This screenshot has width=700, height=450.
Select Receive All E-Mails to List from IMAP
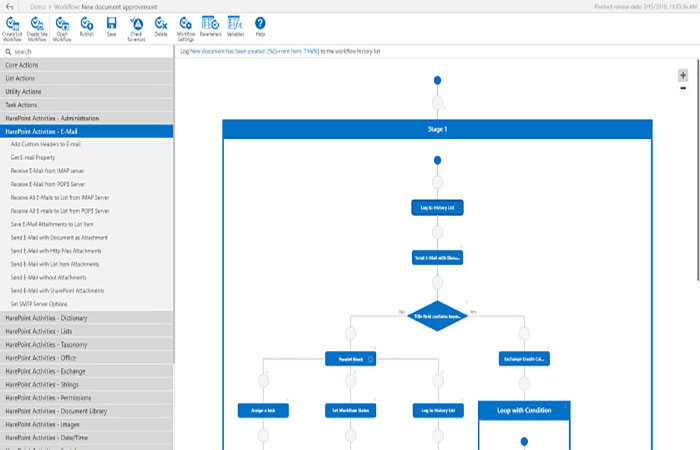60,198
